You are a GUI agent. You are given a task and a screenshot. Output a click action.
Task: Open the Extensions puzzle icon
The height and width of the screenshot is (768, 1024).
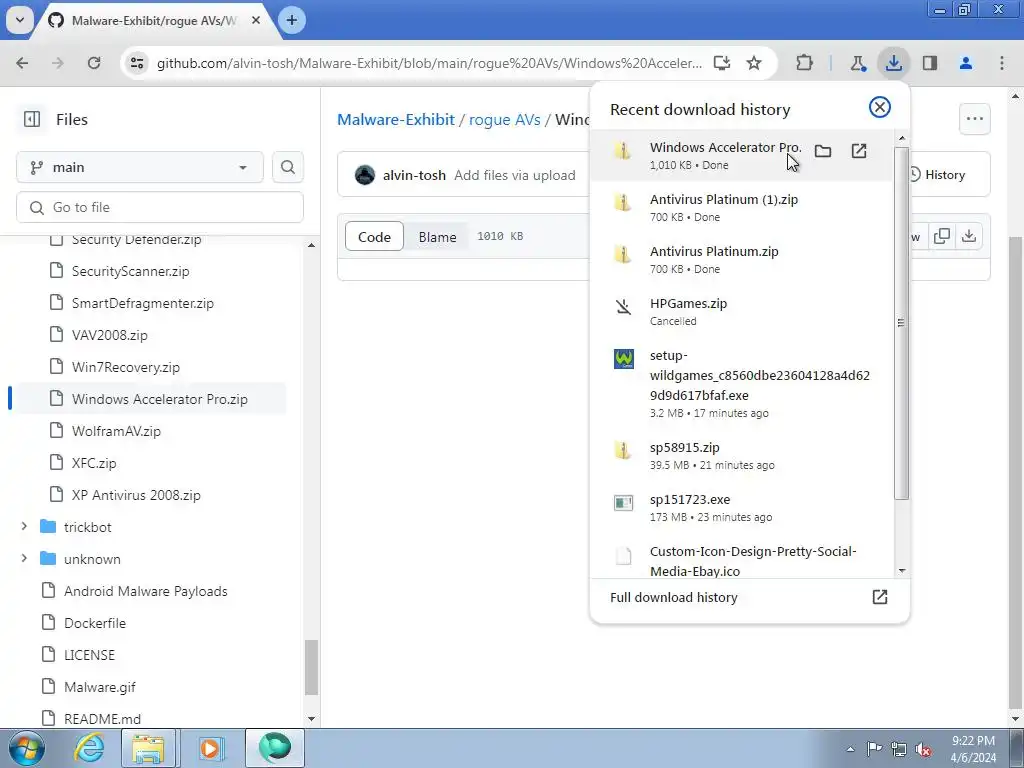click(x=805, y=63)
